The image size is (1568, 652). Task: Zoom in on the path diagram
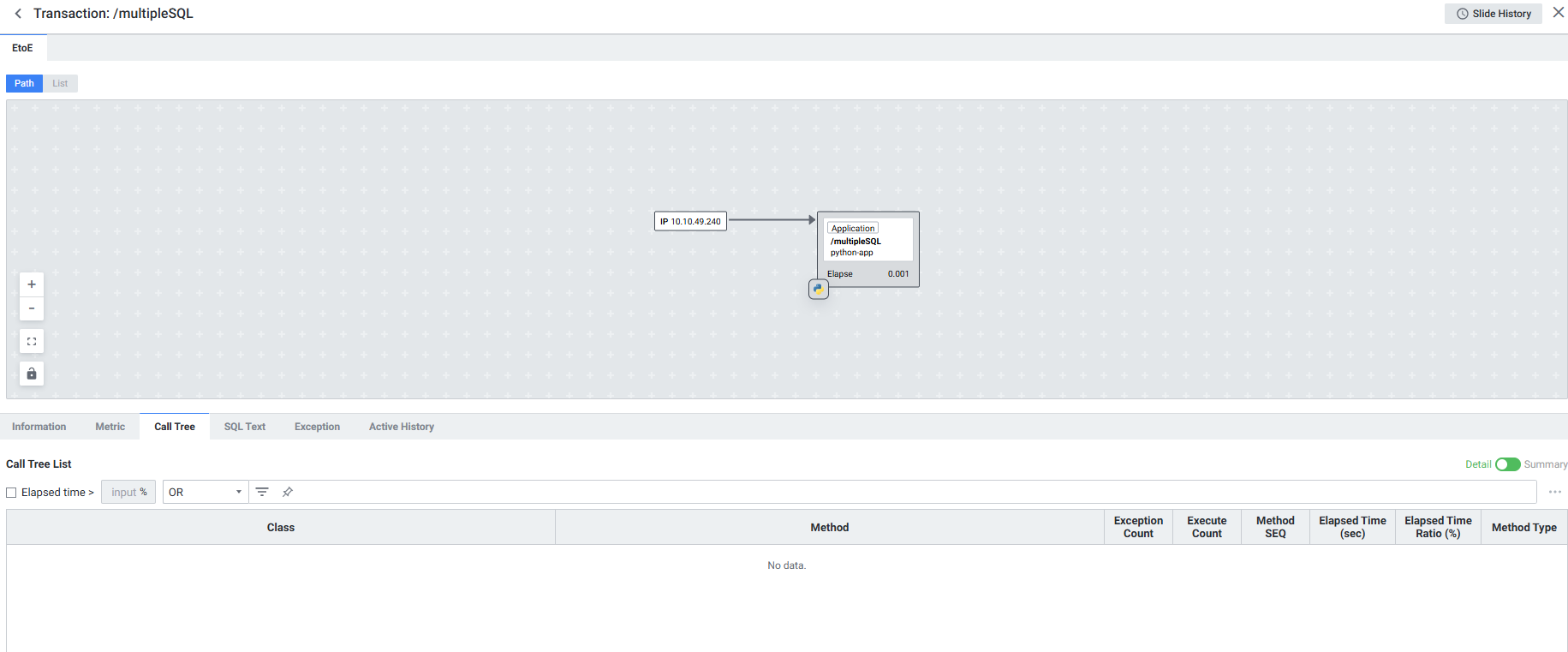32,284
